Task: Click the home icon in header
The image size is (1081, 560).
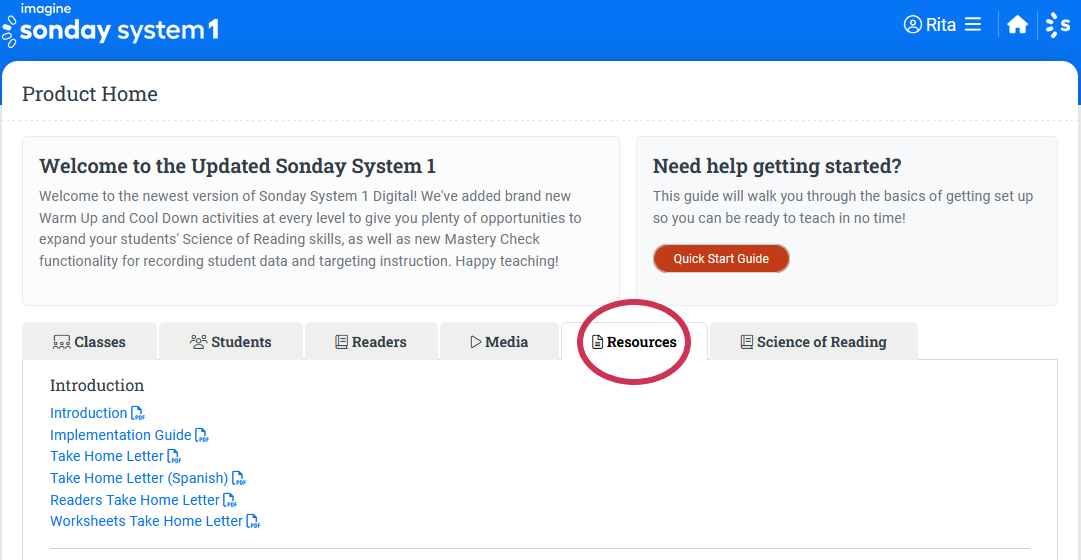Action: [x=1017, y=25]
